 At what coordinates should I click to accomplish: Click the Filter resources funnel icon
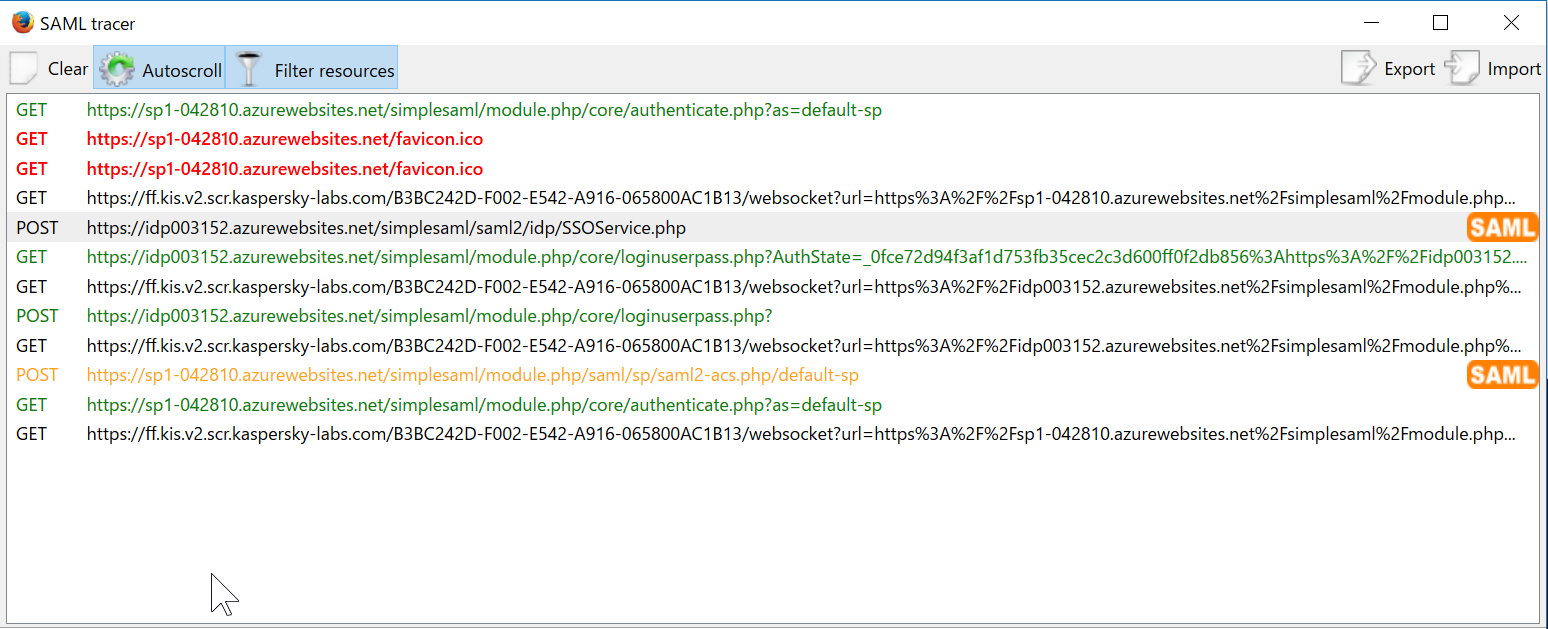click(247, 69)
